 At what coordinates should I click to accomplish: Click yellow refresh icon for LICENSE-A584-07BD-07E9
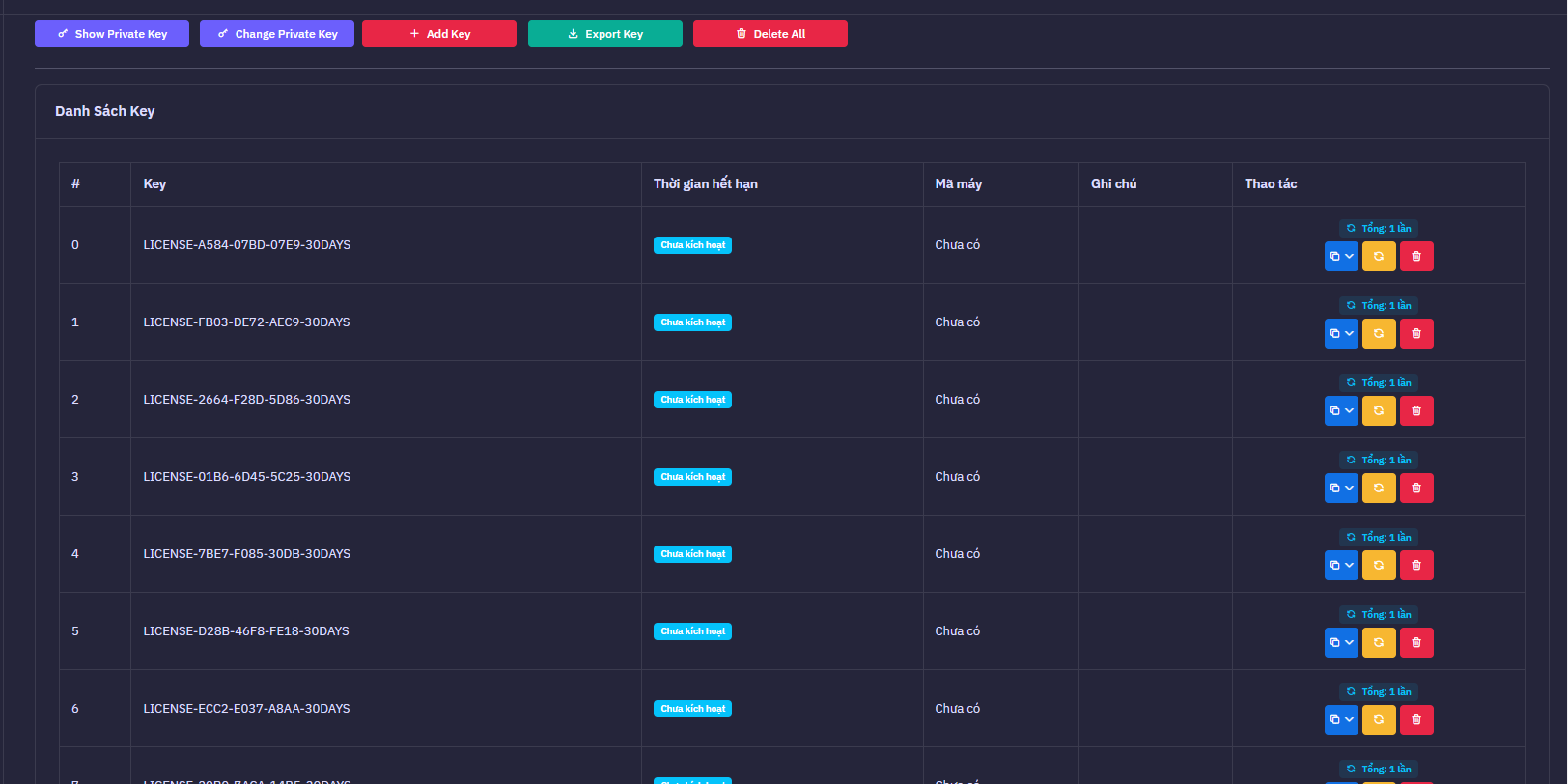[1379, 256]
